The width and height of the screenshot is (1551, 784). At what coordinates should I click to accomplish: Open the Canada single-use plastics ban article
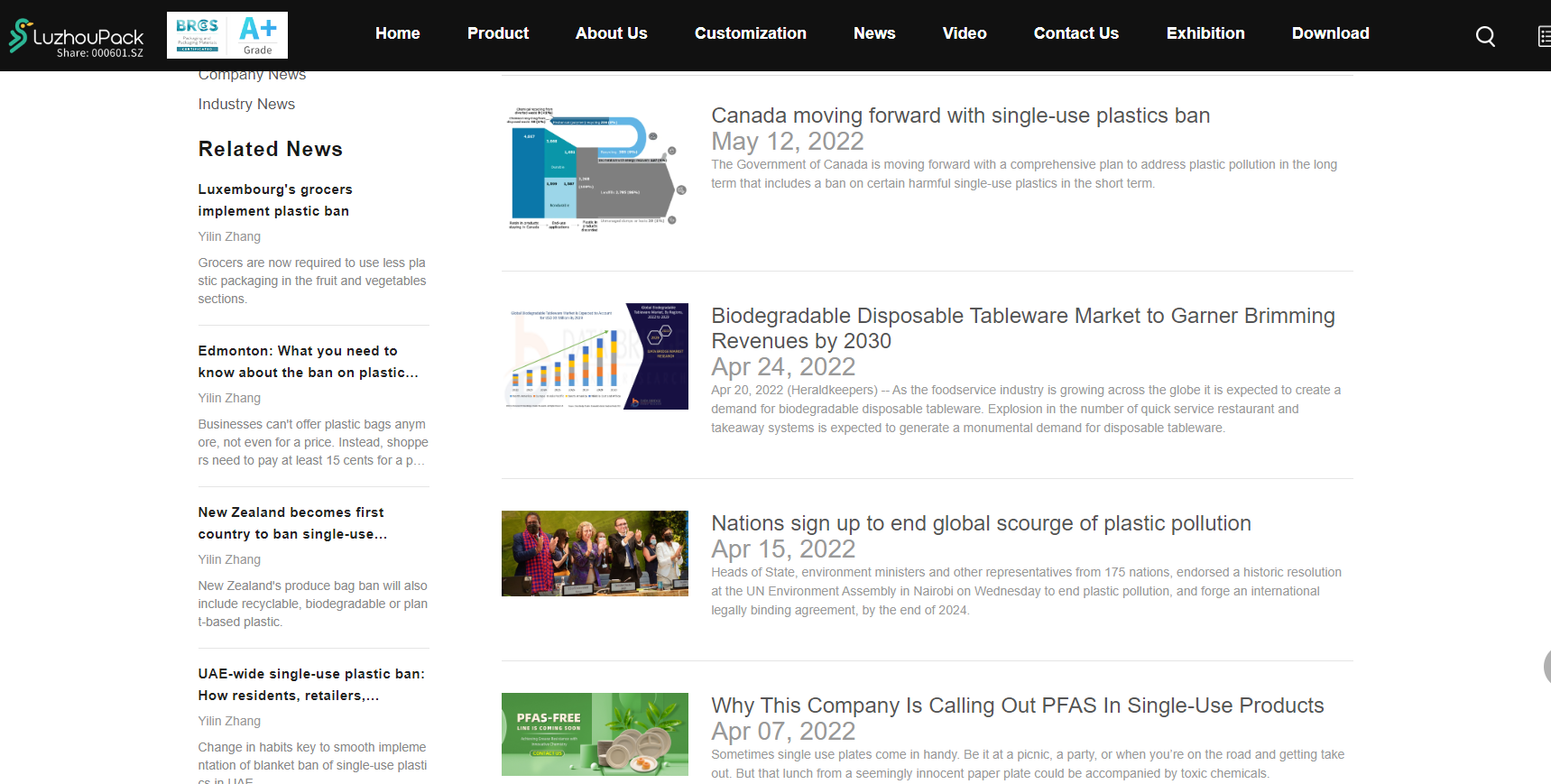click(960, 115)
